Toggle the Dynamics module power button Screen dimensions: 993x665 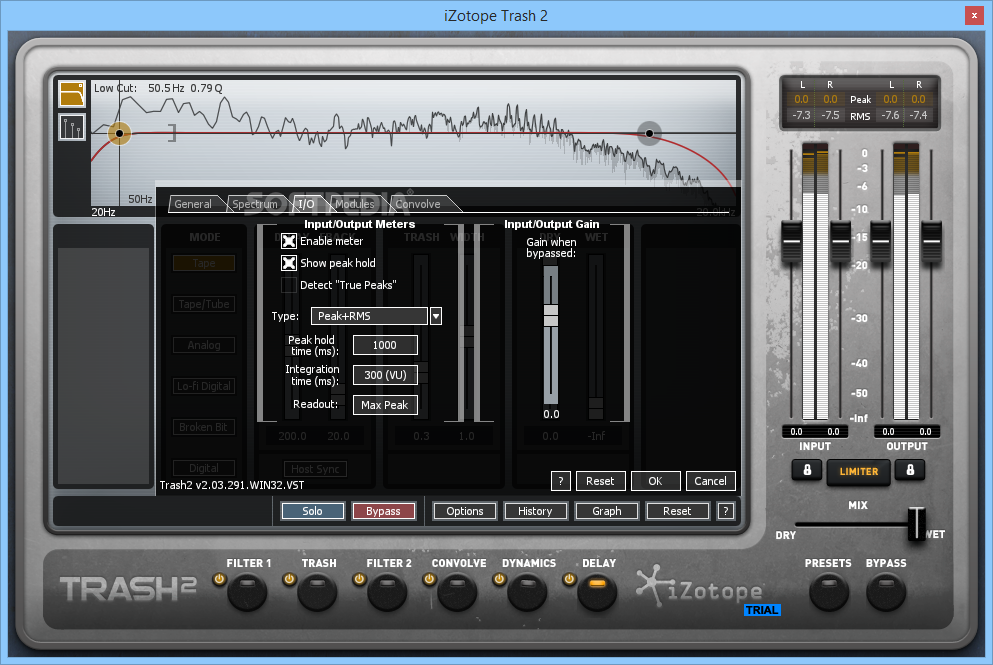499,579
